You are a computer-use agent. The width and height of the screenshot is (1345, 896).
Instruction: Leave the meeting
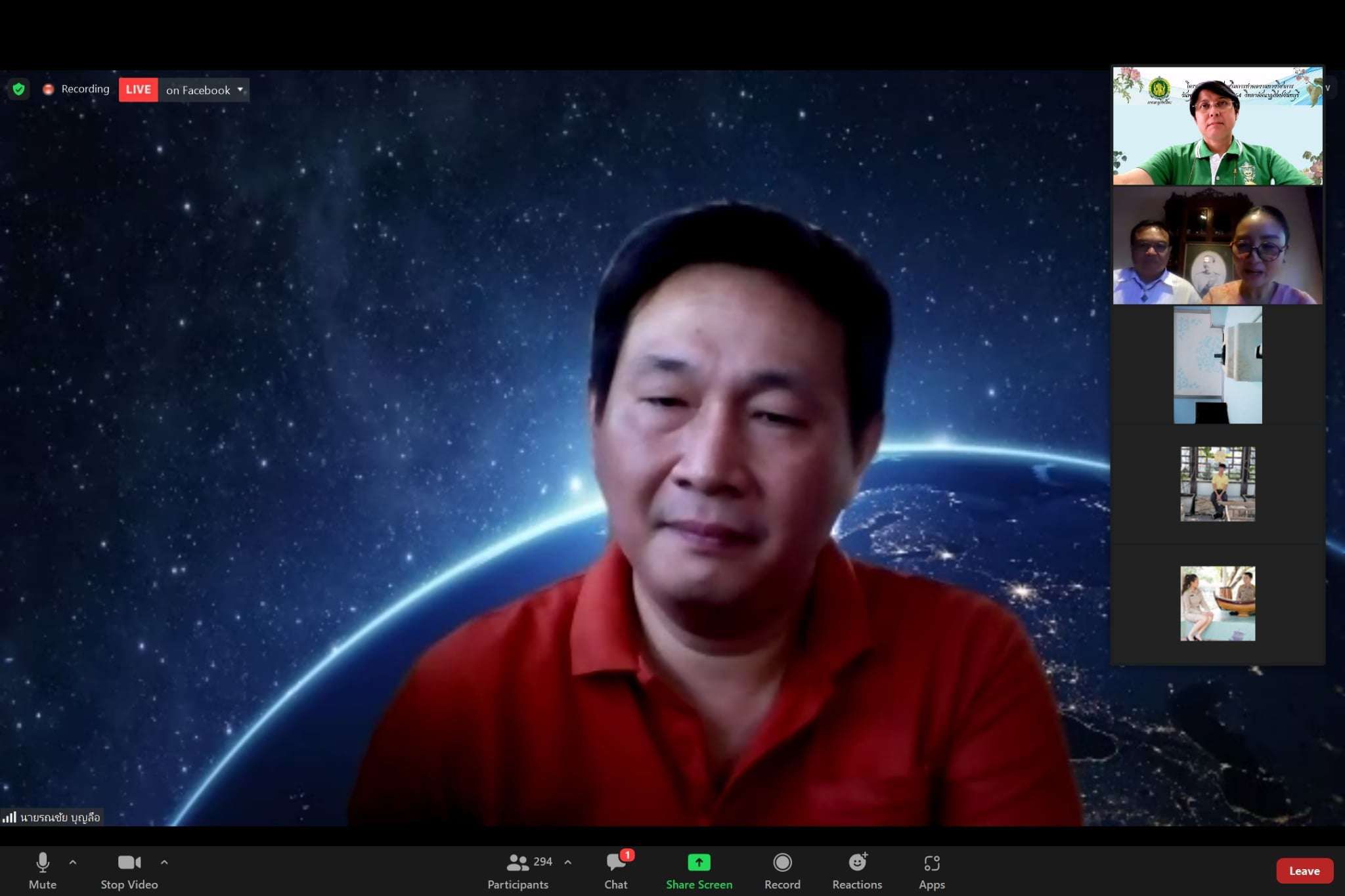[x=1304, y=870]
